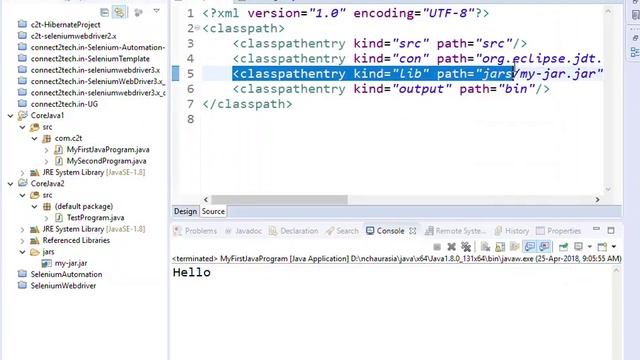Open the Open Console dropdown arrow
Screen dimensions: 640x360
point(613,247)
